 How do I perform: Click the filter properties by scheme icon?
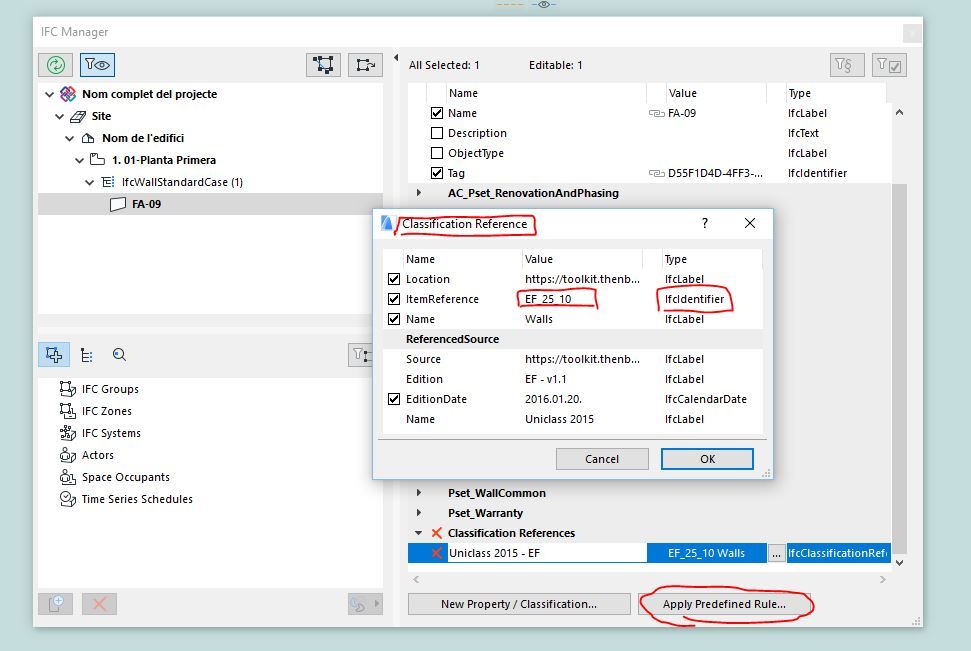click(847, 64)
